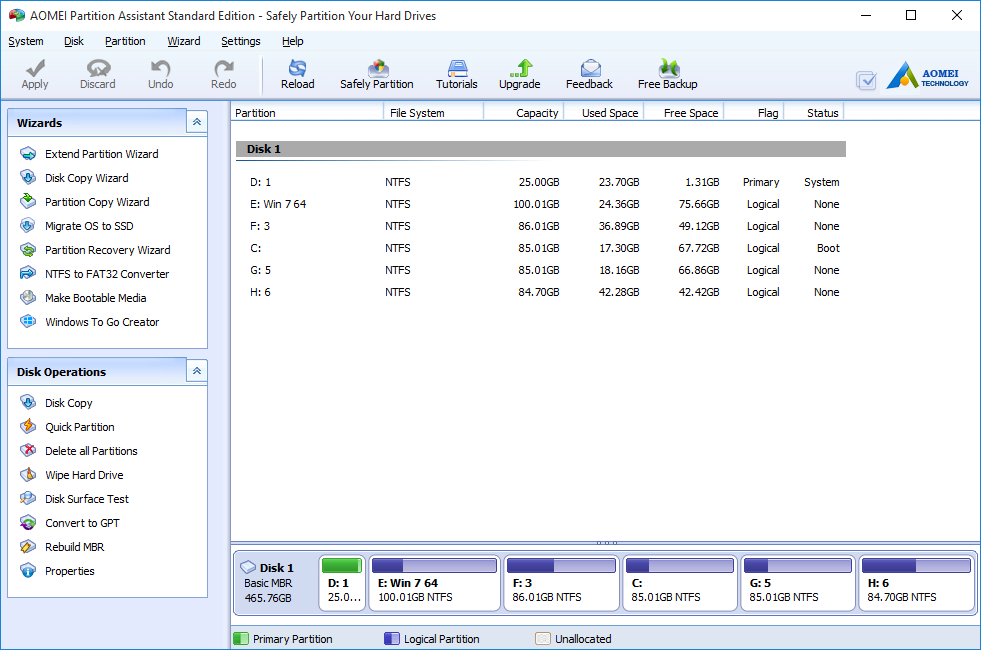981x650 pixels.
Task: Collapse the Disk Operations panel
Action: click(197, 371)
